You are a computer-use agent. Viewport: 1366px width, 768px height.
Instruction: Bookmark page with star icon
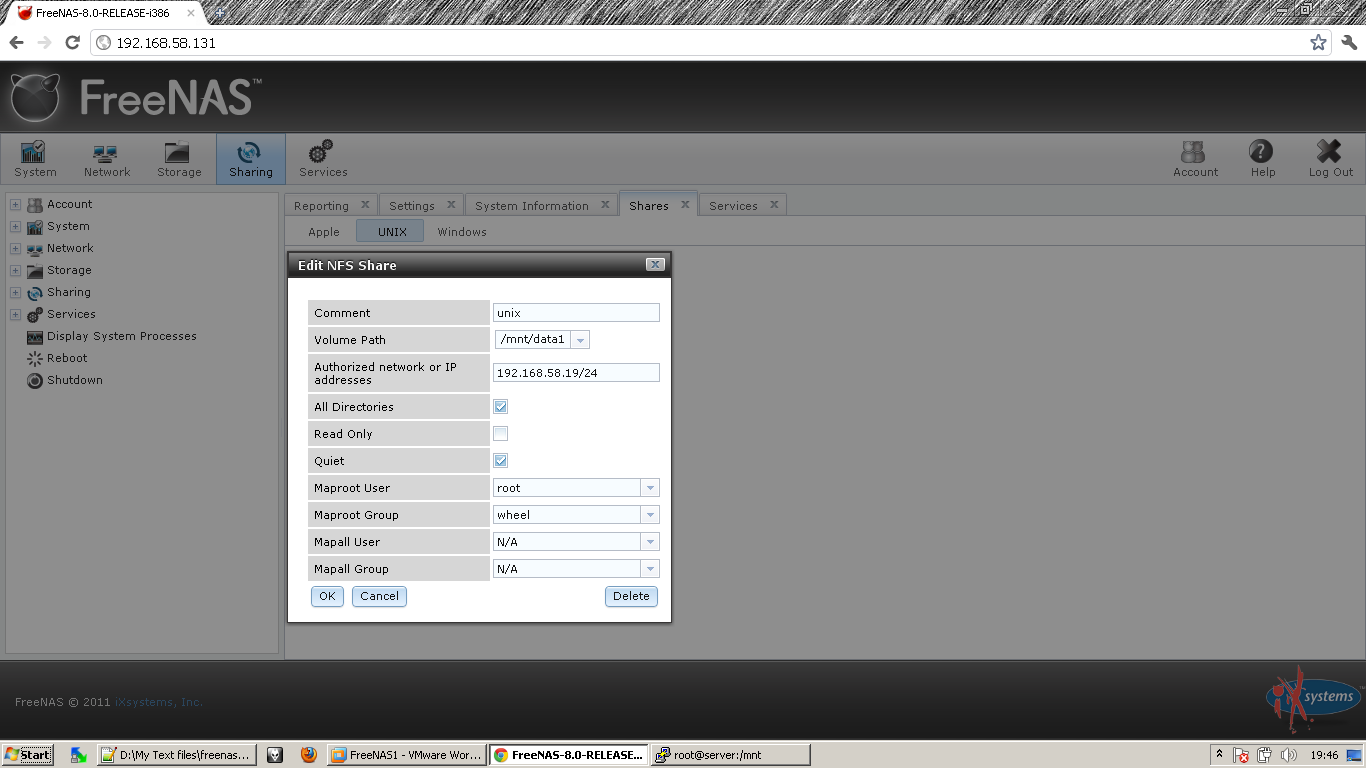point(1318,43)
